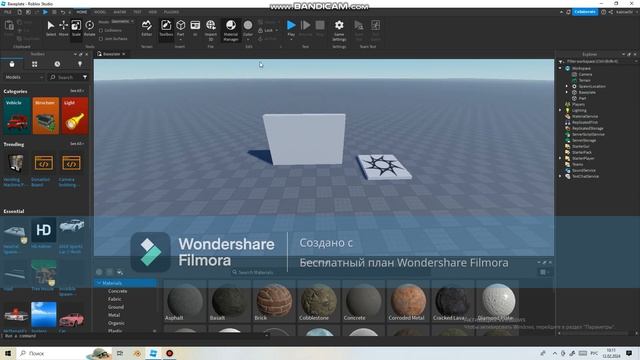640x360 pixels.
Task: Open the Toolbox Creations lightbulb tab
Action: click(x=80, y=64)
